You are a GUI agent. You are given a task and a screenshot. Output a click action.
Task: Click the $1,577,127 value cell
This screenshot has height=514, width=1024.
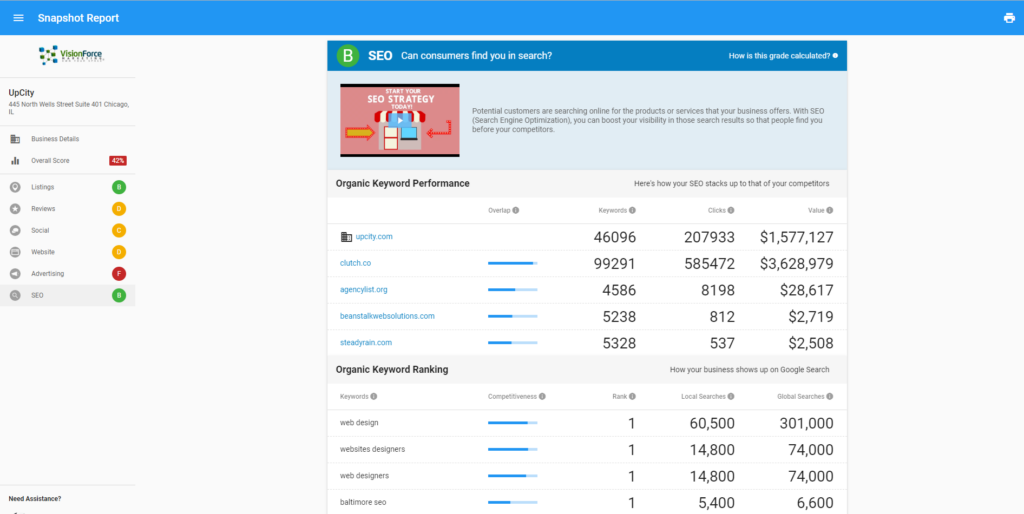[x=797, y=237]
